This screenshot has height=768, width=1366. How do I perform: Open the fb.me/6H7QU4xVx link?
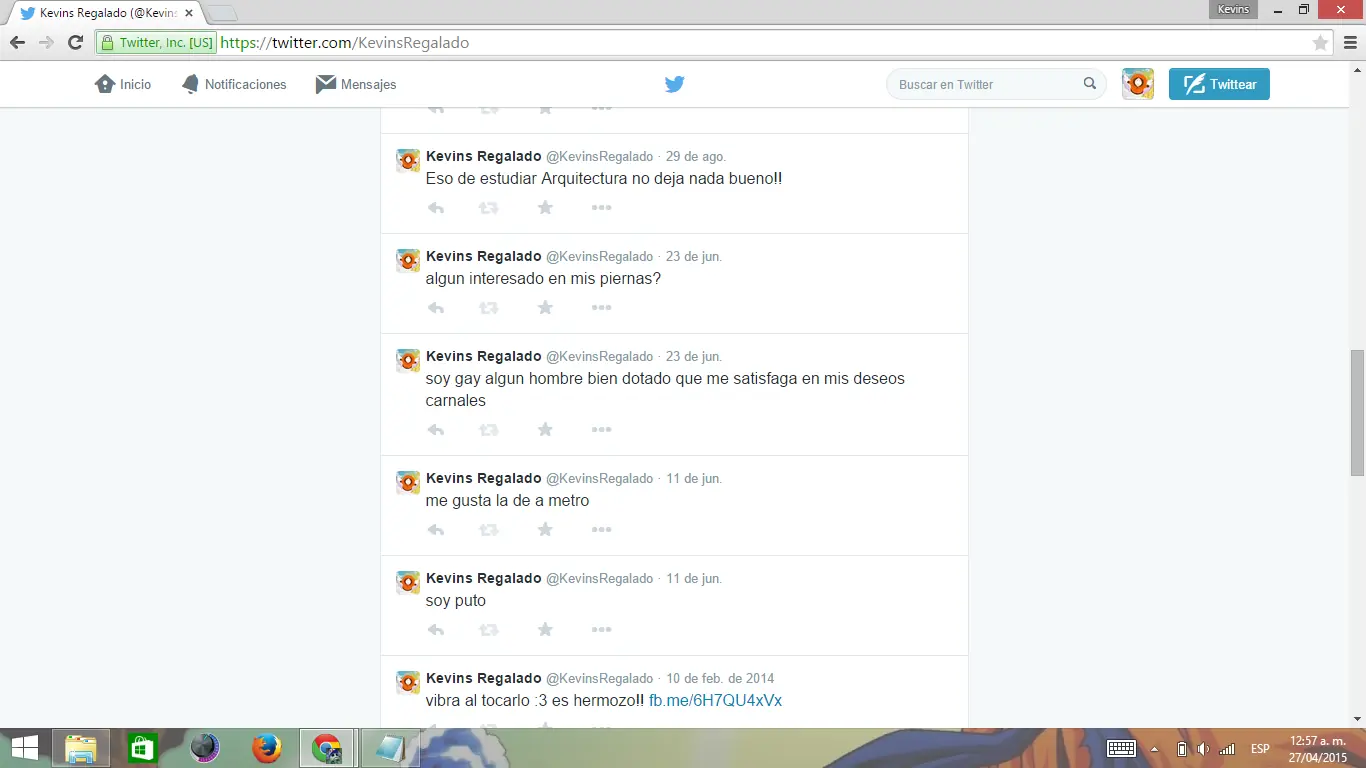click(715, 700)
